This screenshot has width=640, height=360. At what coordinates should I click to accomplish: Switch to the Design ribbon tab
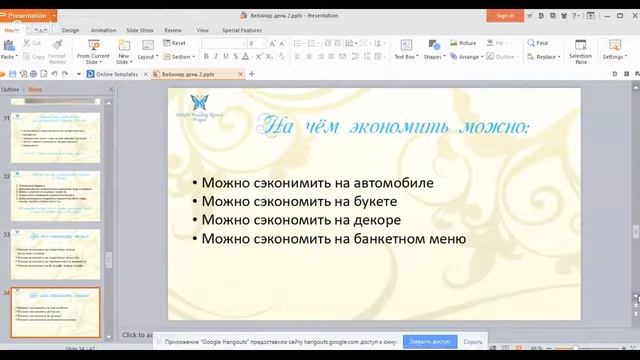(70, 30)
